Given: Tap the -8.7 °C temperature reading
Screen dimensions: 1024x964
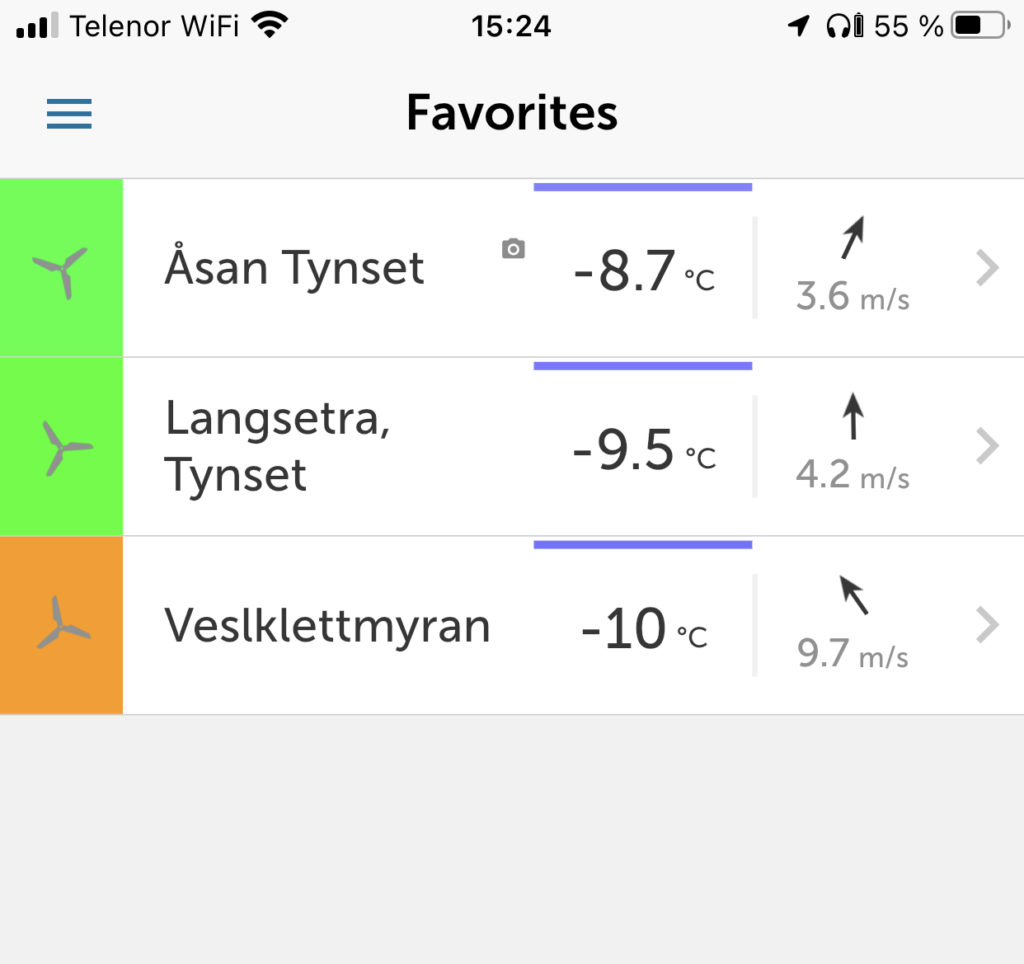Looking at the screenshot, I should [644, 270].
